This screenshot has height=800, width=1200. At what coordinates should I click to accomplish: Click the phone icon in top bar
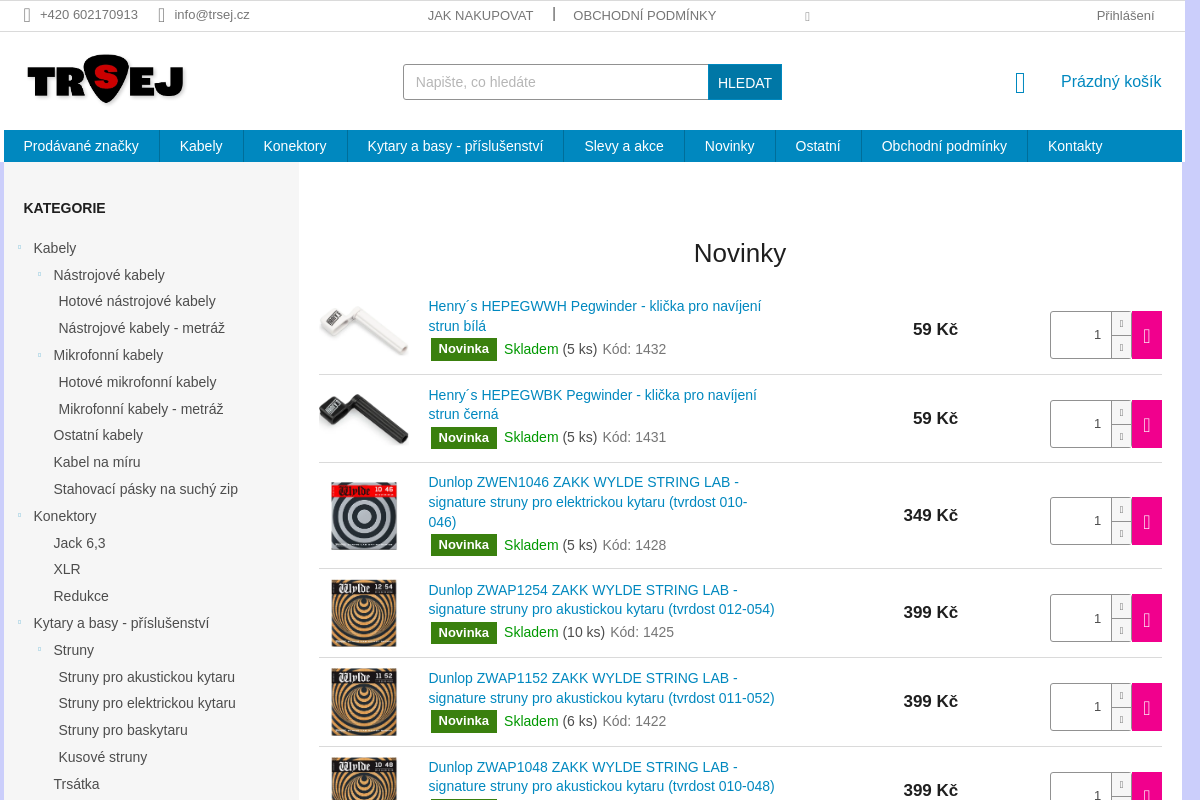pos(27,15)
